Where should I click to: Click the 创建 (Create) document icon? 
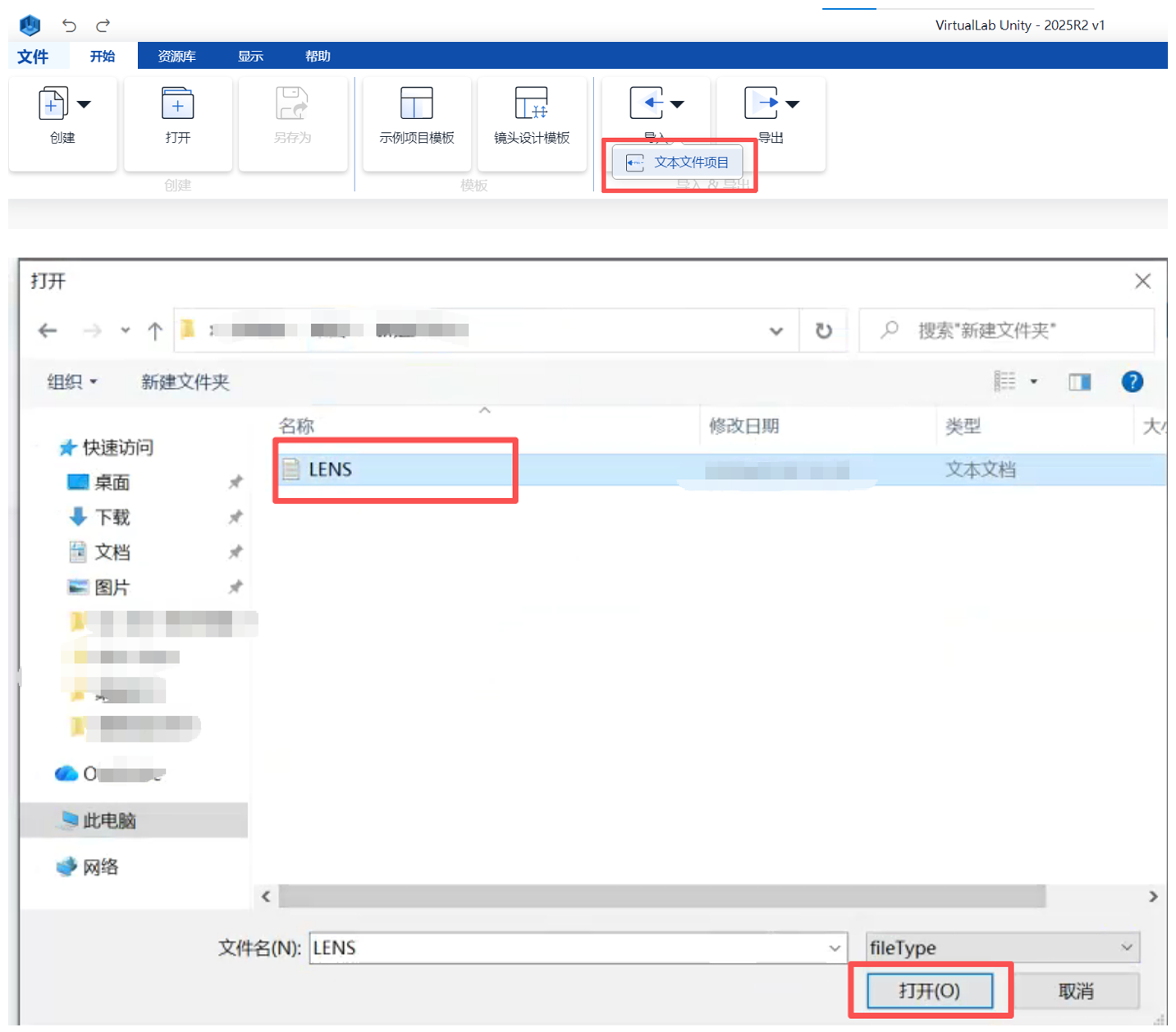click(53, 104)
